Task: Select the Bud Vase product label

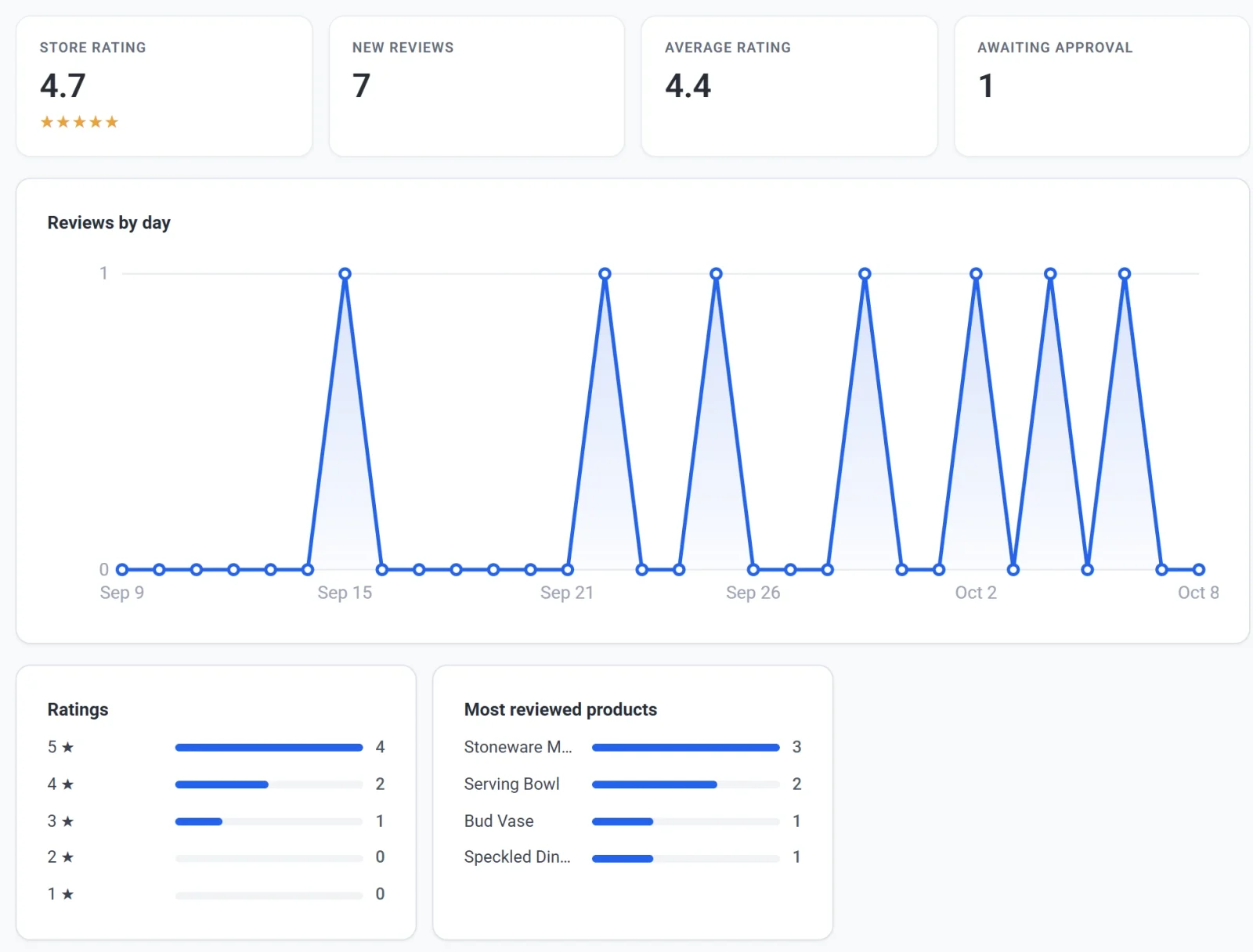Action: click(499, 821)
